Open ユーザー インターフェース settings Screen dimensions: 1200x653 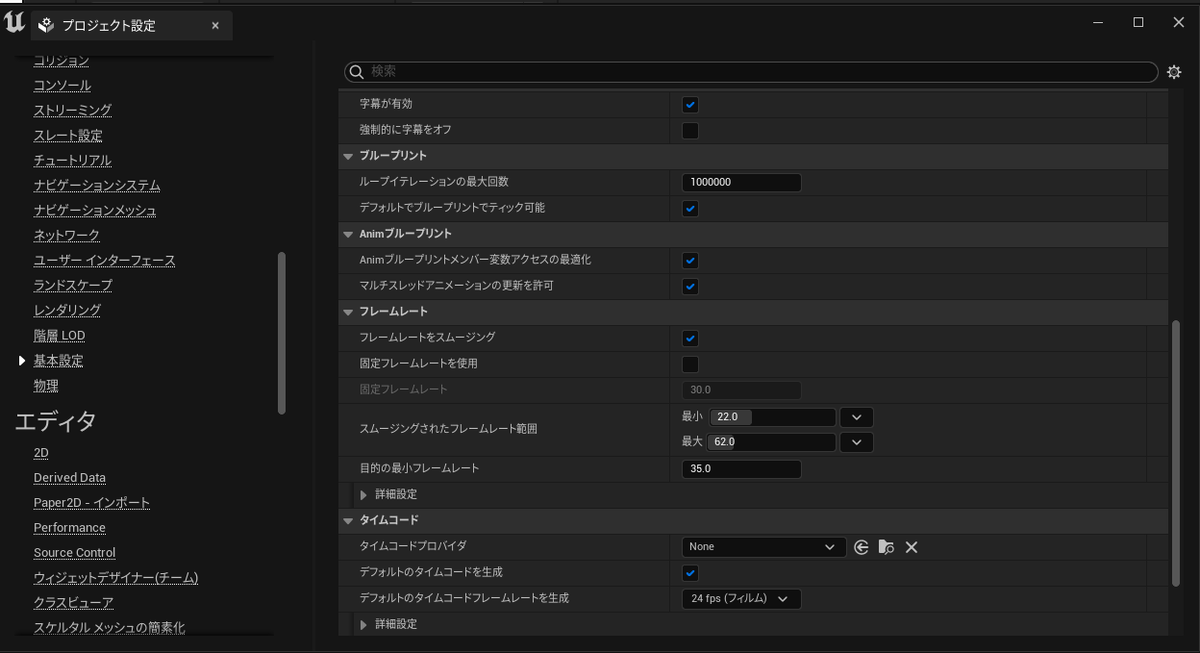104,261
